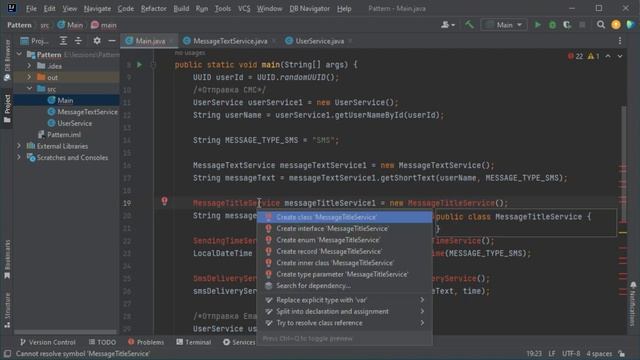
Task: Click tool windows quick access icon bottom-left
Action: (x=7, y=354)
